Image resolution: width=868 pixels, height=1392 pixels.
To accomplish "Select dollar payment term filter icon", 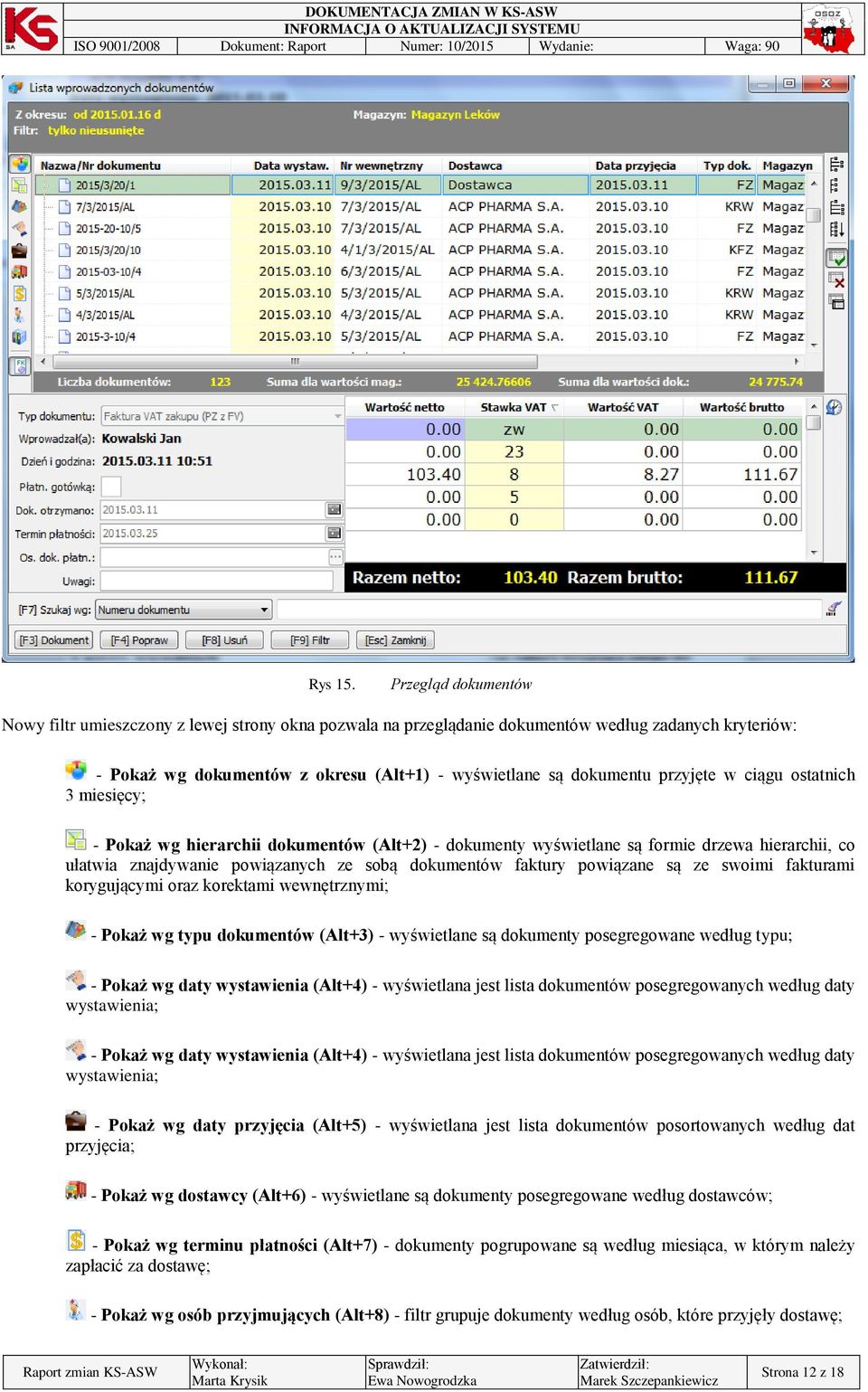I will pos(19,293).
